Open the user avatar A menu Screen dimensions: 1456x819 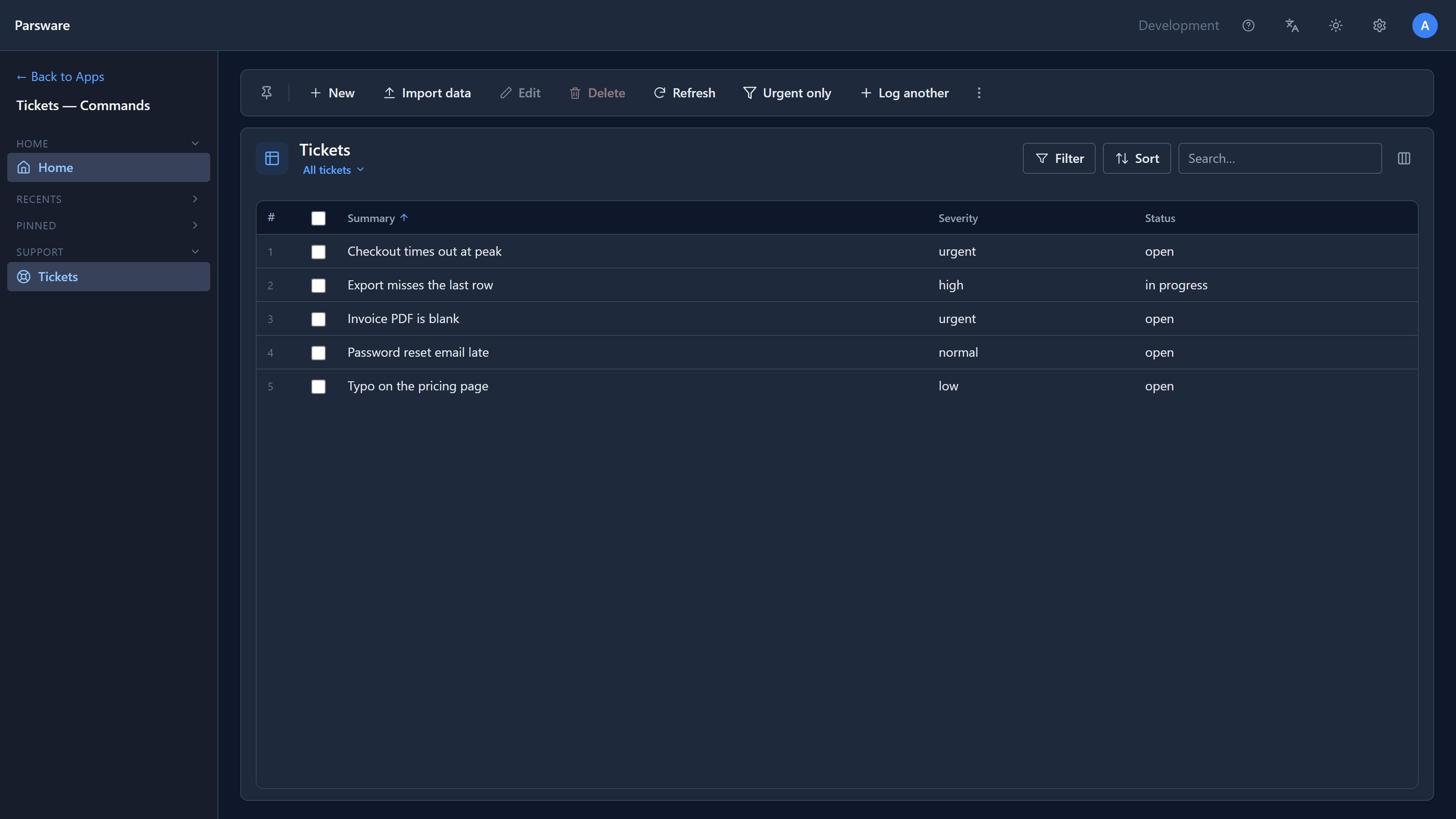click(x=1424, y=25)
